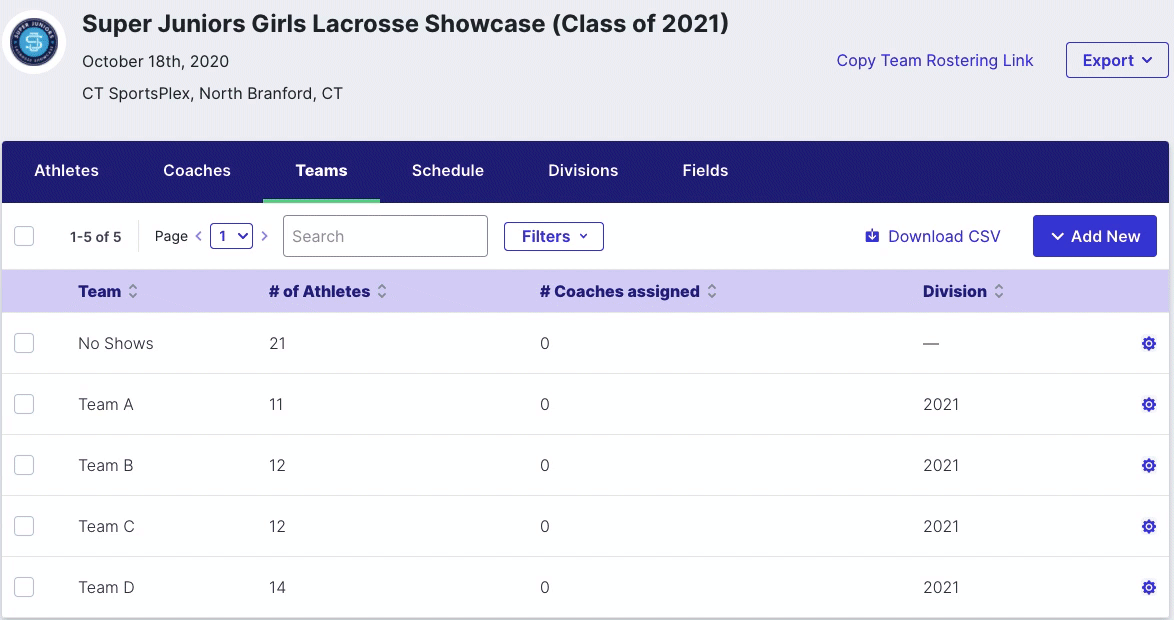The width and height of the screenshot is (1174, 620).
Task: Click the # of Athletes header label
Action: point(320,291)
